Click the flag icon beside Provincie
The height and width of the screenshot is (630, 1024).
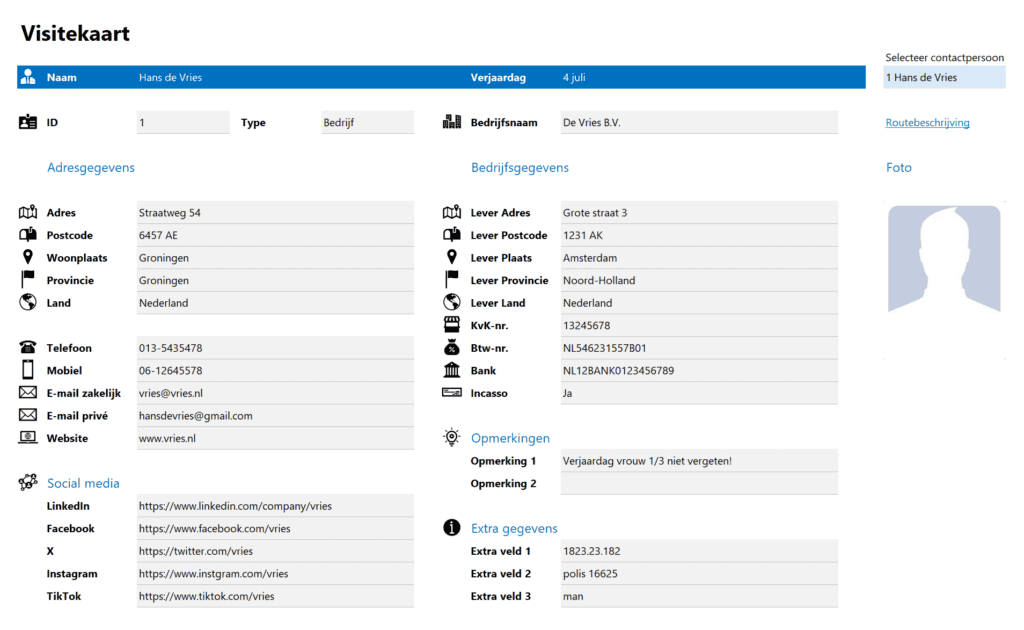pyautogui.click(x=26, y=280)
